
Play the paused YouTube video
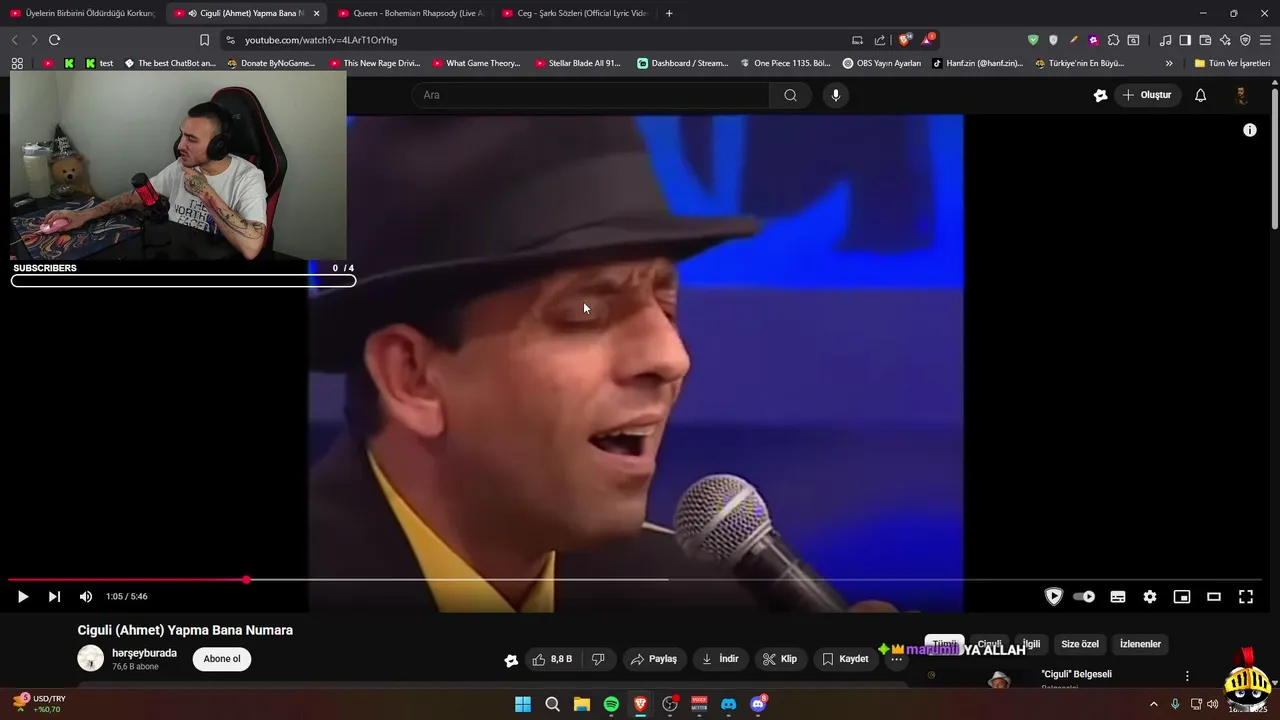click(x=22, y=597)
